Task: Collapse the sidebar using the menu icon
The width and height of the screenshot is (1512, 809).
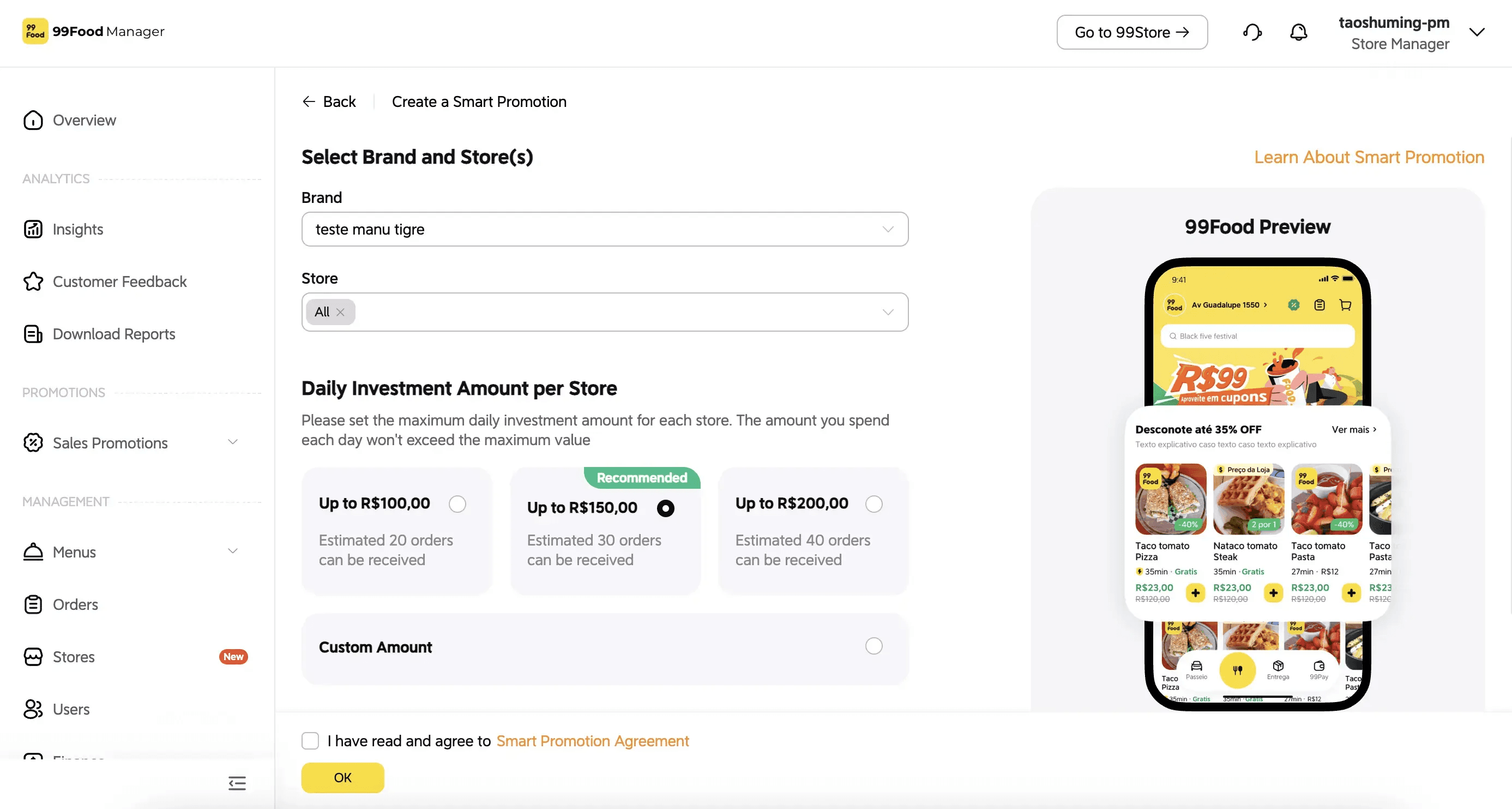Action: [237, 783]
